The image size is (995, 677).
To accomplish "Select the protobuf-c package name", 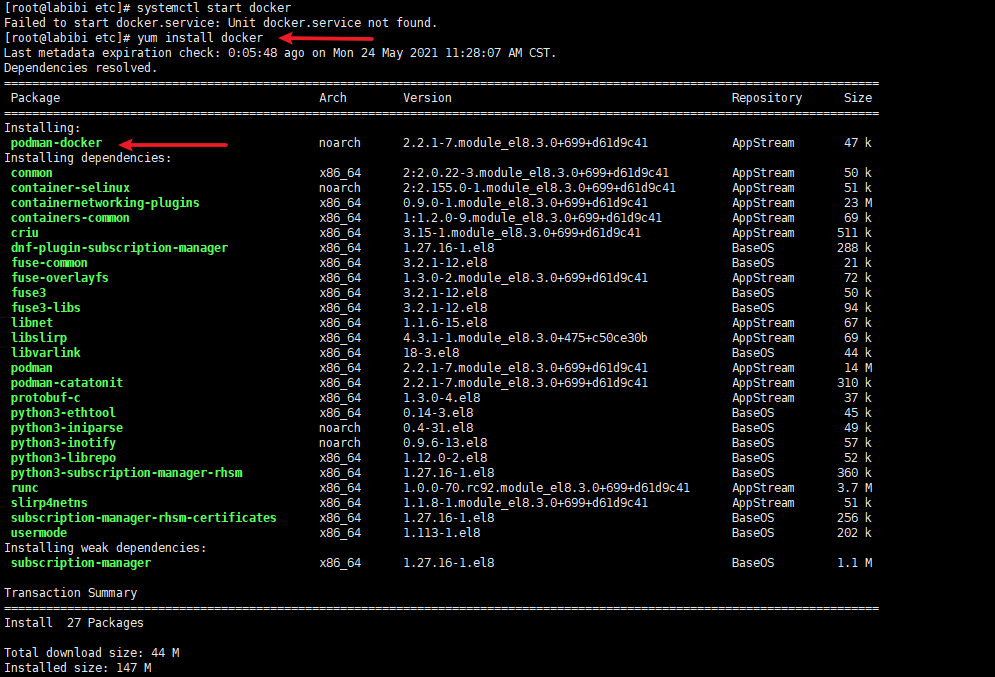I will point(46,398).
